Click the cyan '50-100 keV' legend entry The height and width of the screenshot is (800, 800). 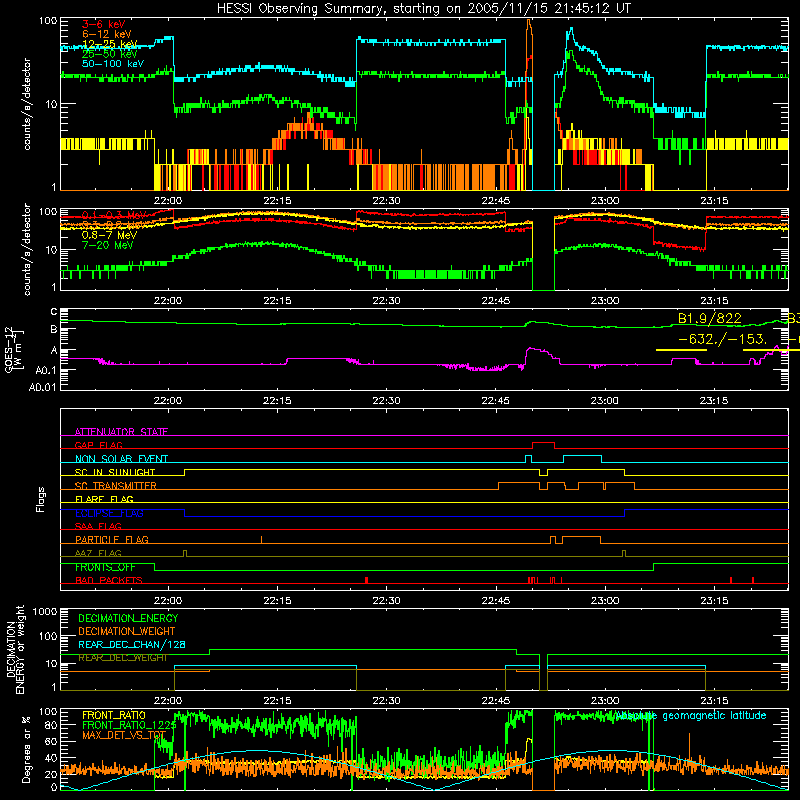coord(113,64)
